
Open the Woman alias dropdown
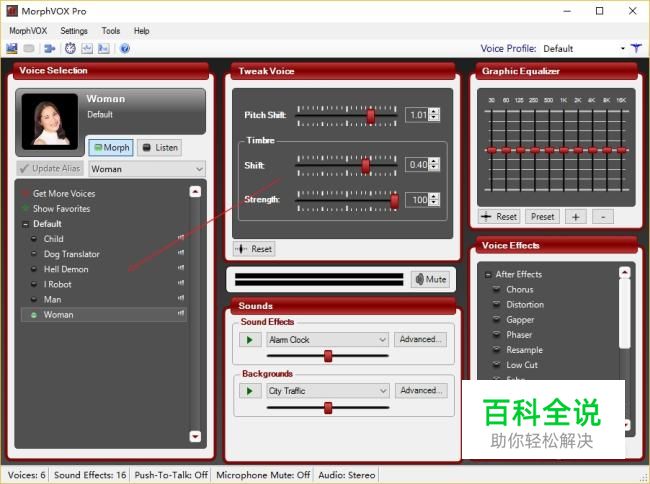pos(199,169)
